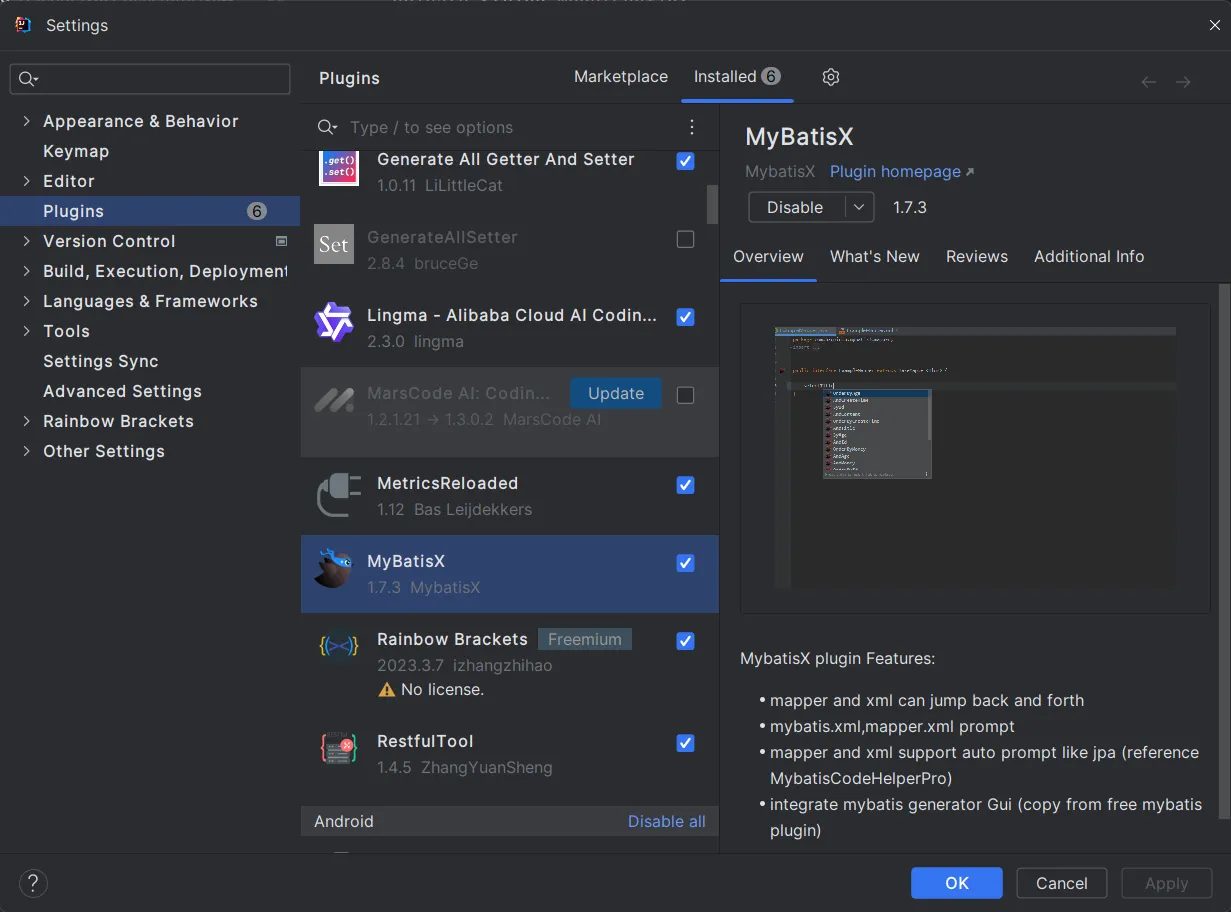Uncheck the Lingma plugin checkbox

pyautogui.click(x=685, y=317)
